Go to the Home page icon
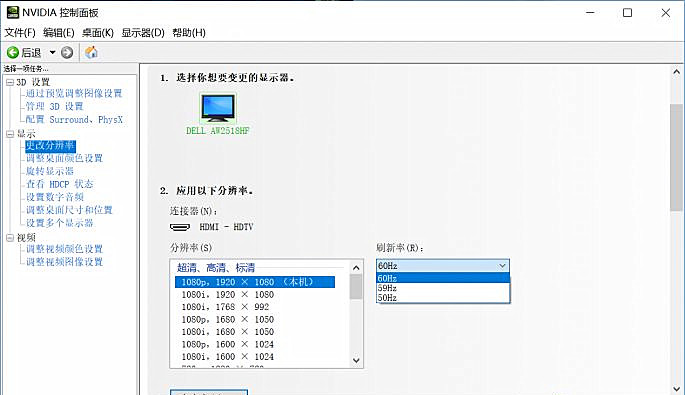This screenshot has height=395, width=685. (91, 52)
